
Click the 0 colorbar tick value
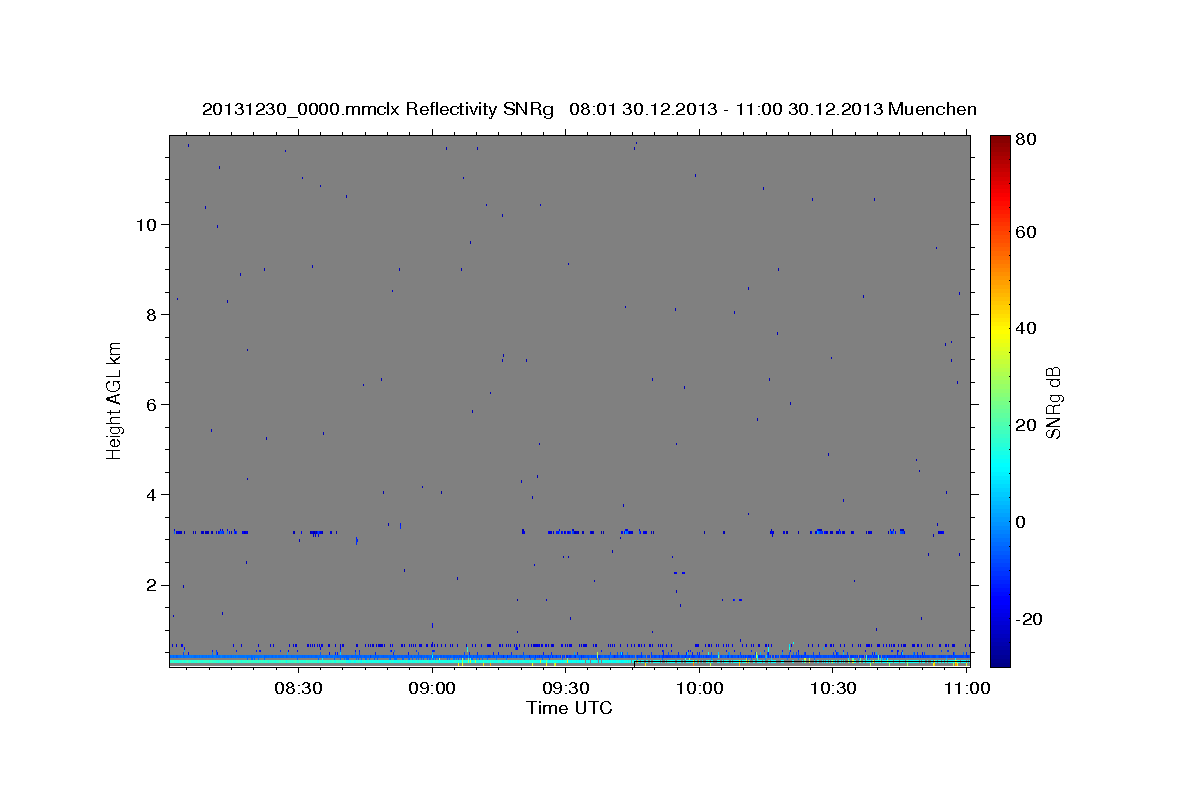point(1022,522)
